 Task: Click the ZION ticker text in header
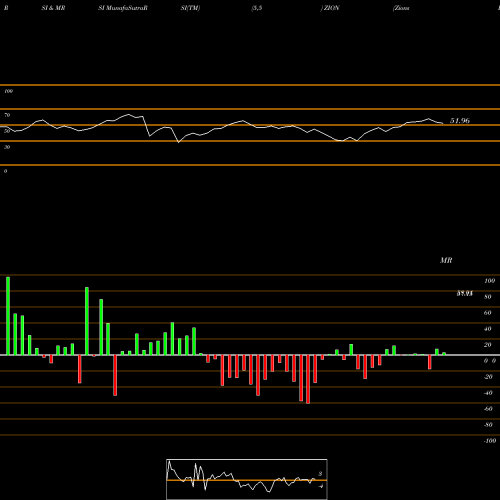[332, 8]
